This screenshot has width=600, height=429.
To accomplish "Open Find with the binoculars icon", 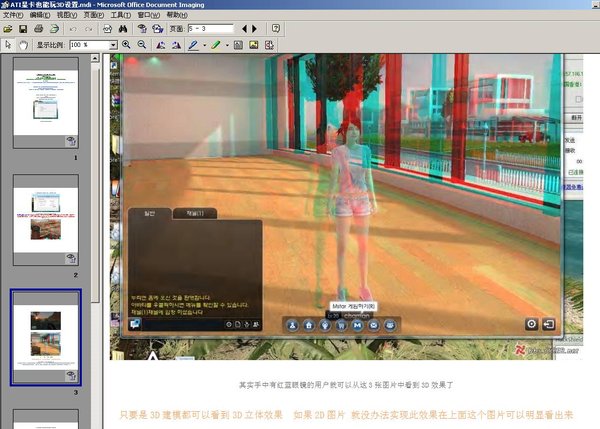I will click(x=123, y=29).
